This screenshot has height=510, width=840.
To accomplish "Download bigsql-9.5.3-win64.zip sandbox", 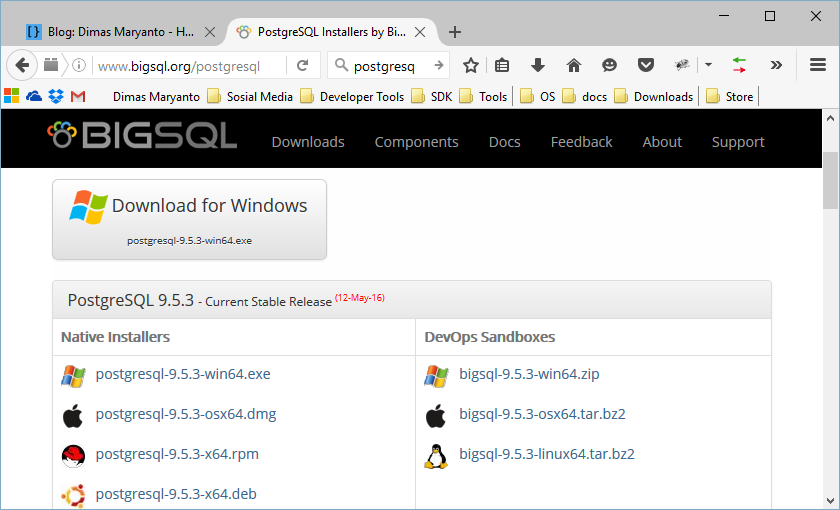I will click(x=529, y=374).
